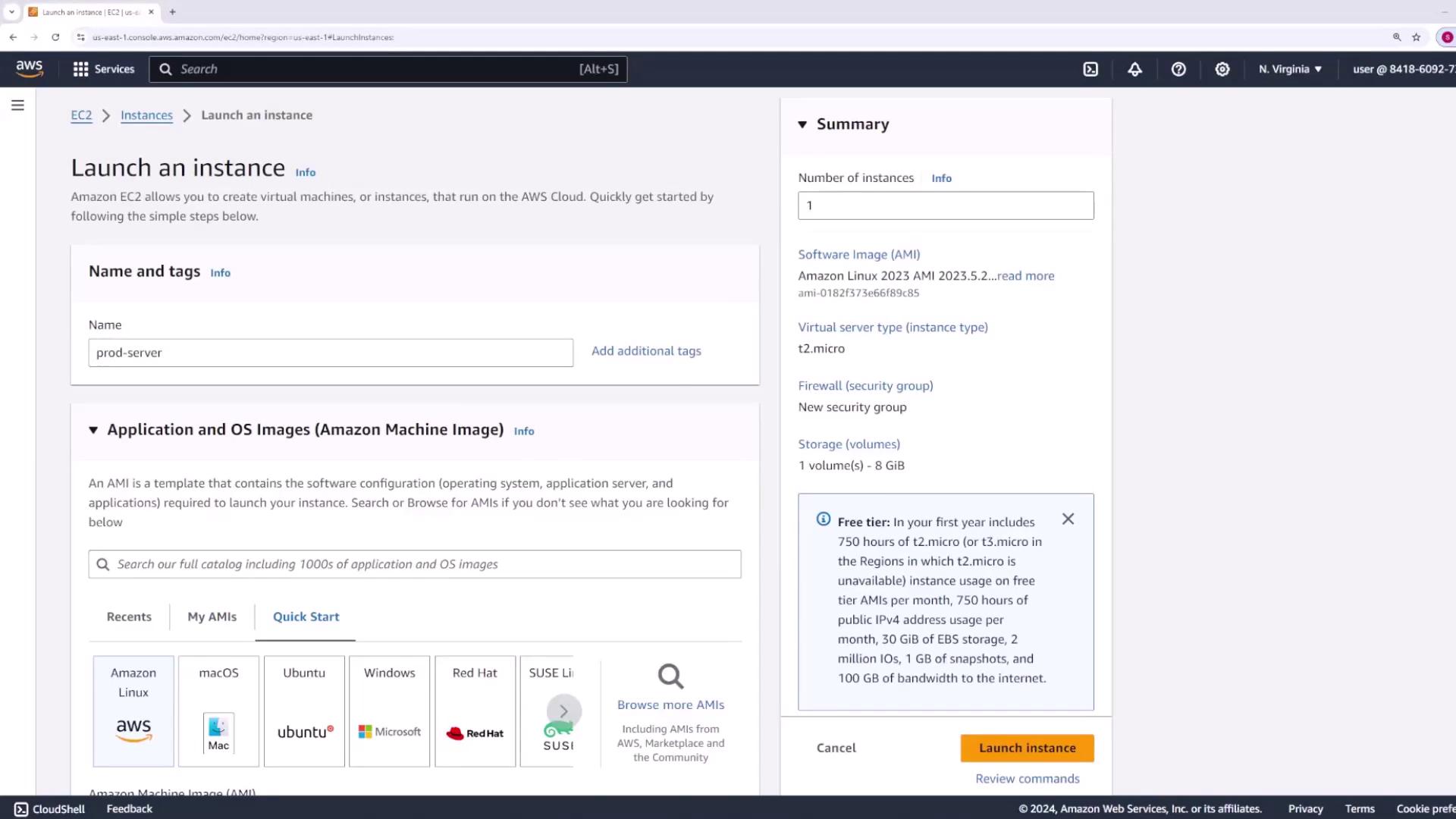
Task: Open the notifications bell
Action: 1134,69
